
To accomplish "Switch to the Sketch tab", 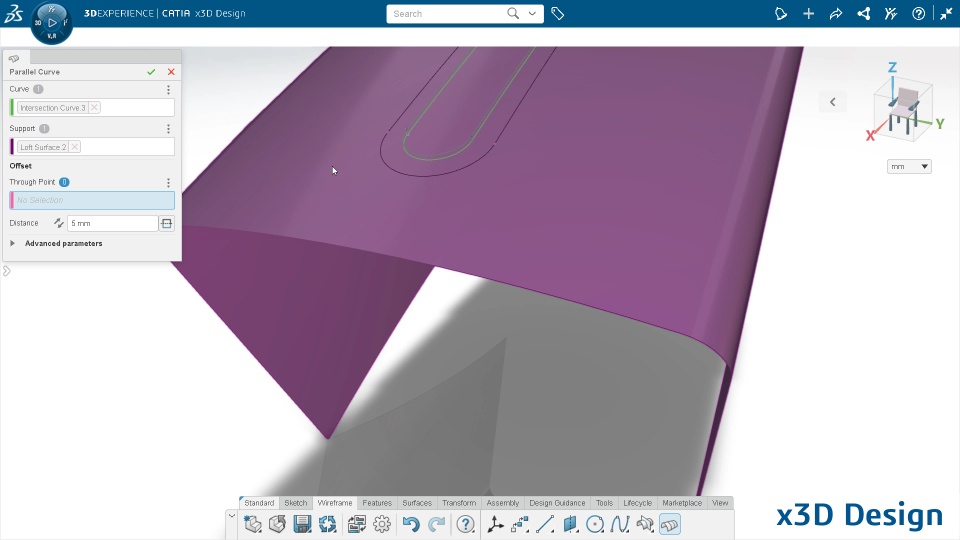I will pos(296,503).
